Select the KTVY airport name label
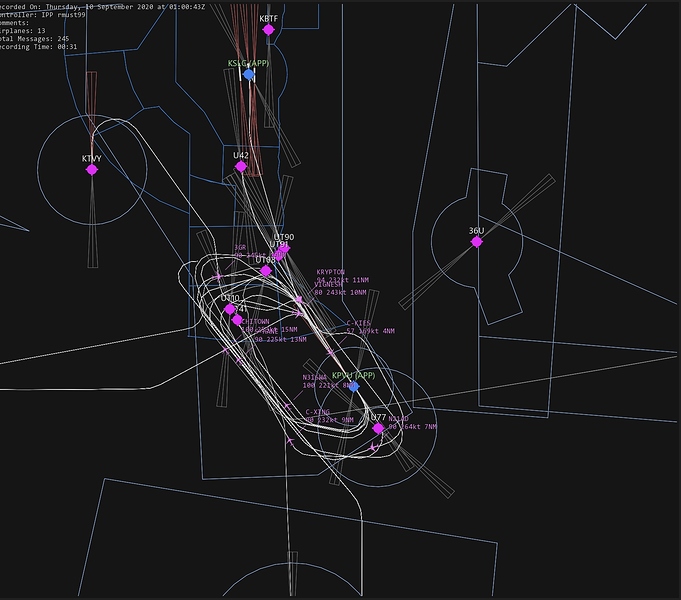The width and height of the screenshot is (681, 600). pyautogui.click(x=92, y=159)
